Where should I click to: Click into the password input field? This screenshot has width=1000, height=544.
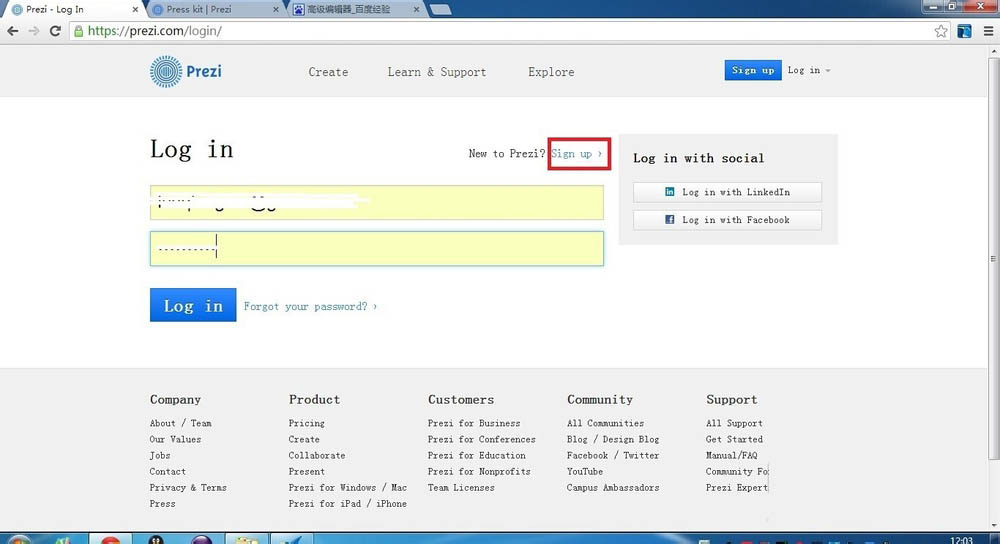[x=377, y=249]
